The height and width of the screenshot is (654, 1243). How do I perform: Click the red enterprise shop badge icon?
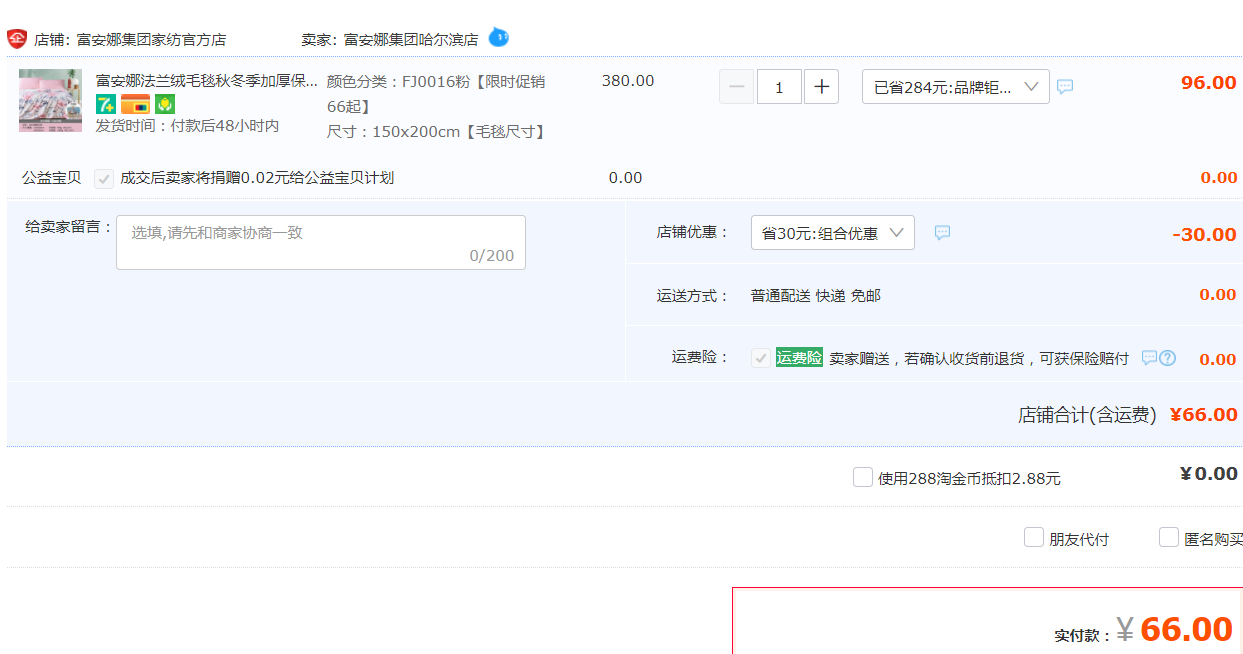coord(17,39)
